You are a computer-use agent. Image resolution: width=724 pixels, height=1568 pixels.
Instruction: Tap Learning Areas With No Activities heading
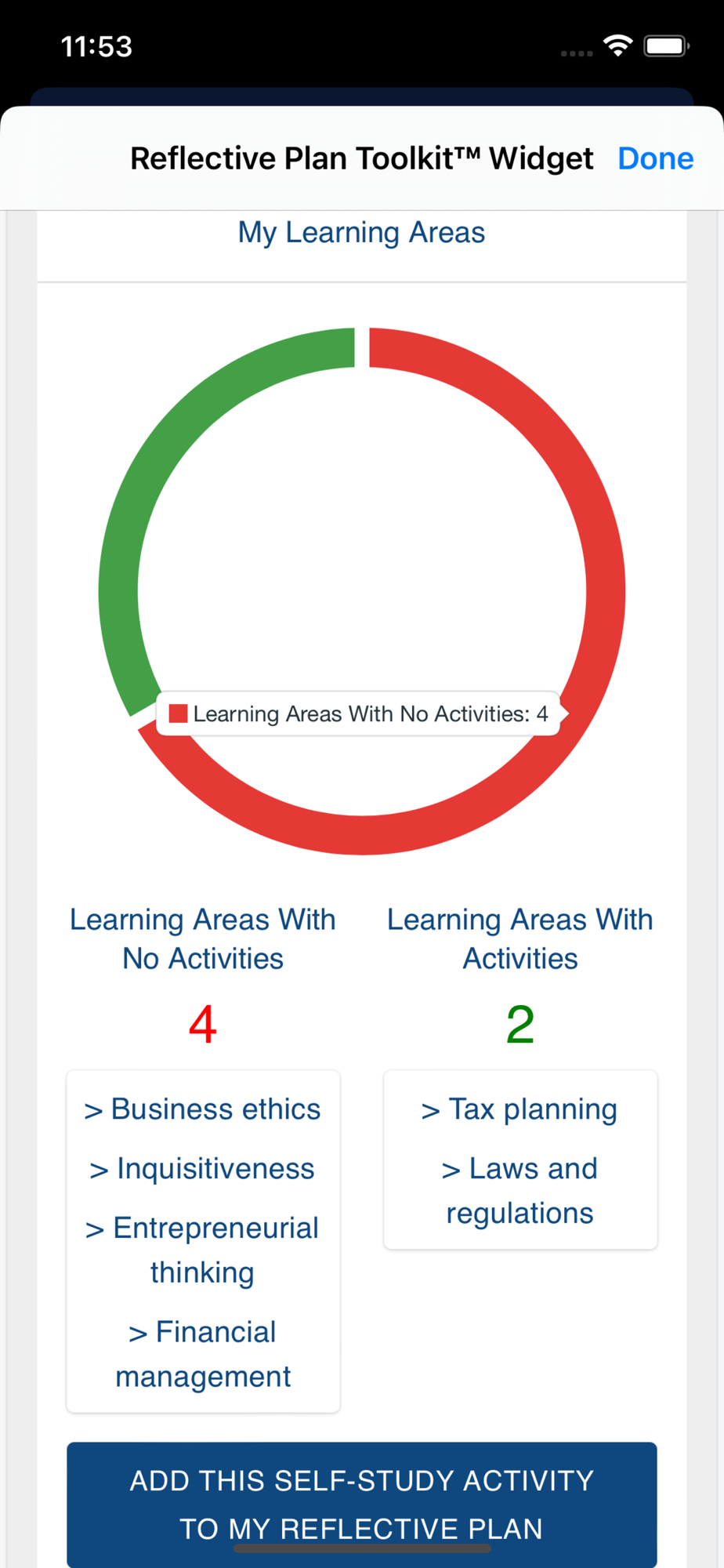[202, 938]
